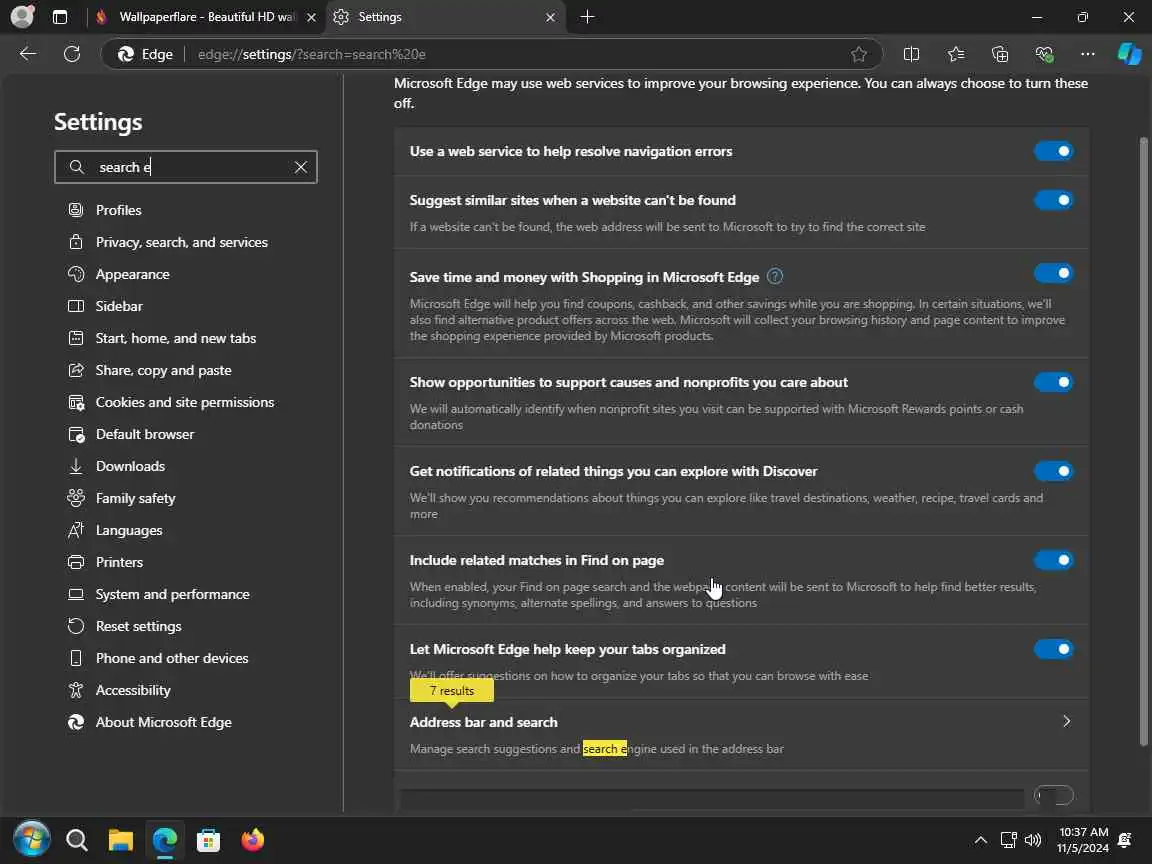Image resolution: width=1152 pixels, height=864 pixels.
Task: Open the Windows Start button
Action: point(32,839)
